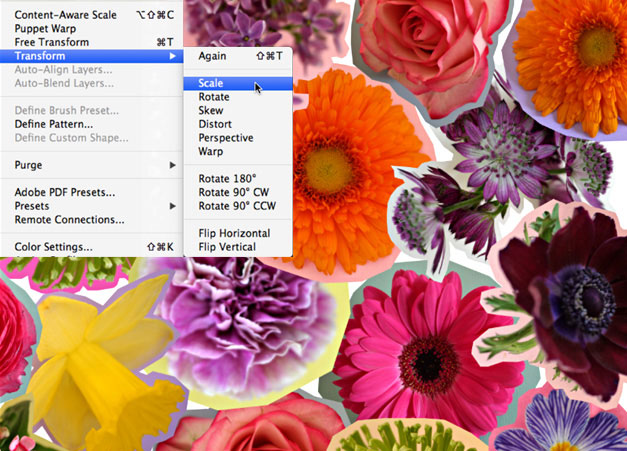Select Rotate 90° CW option
627x451 pixels.
238,192
